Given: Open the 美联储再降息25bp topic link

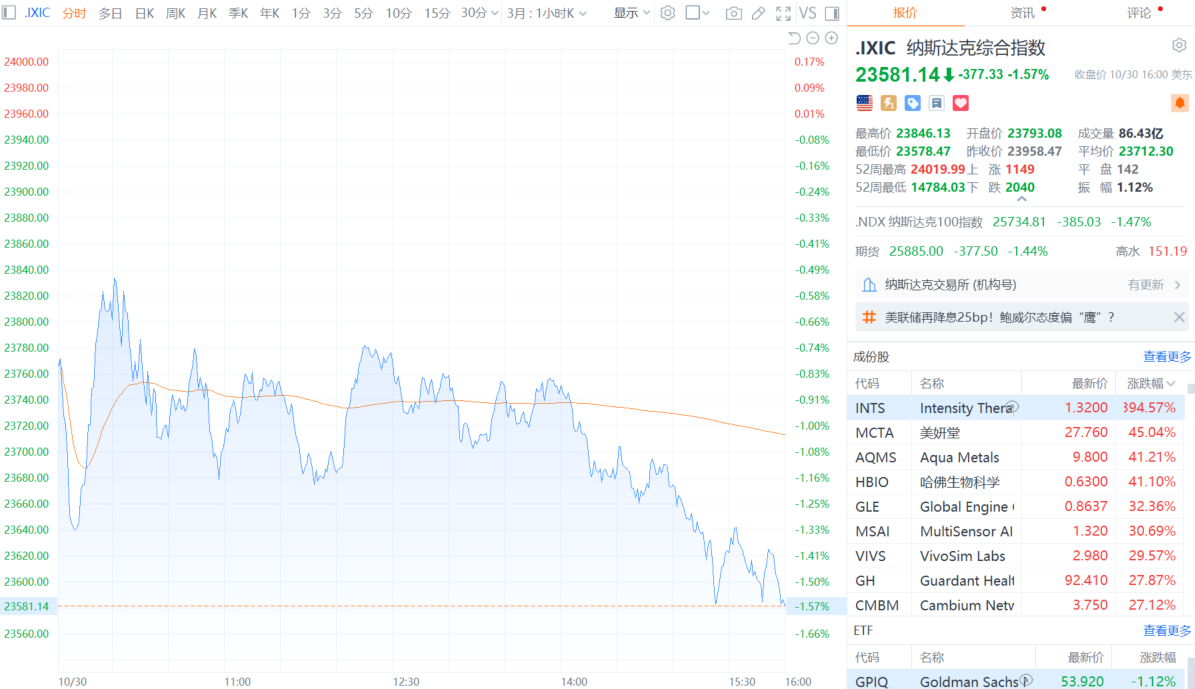Looking at the screenshot, I should tap(999, 317).
